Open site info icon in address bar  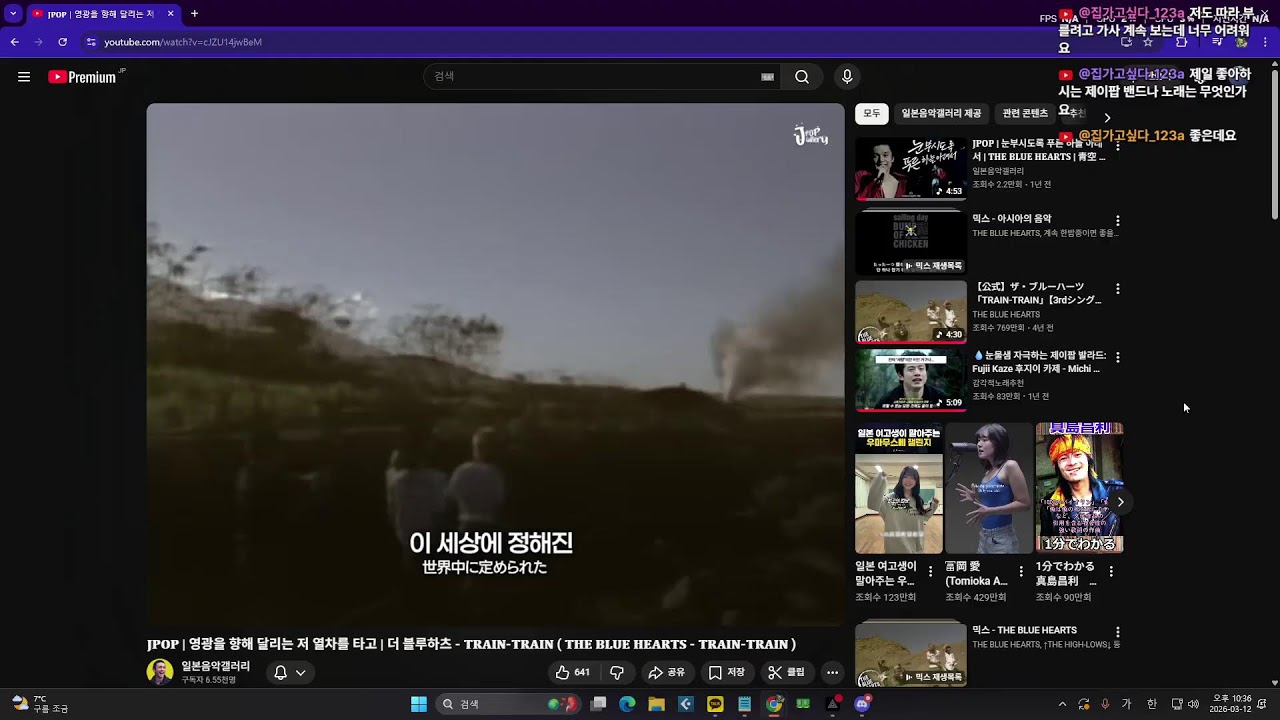91,42
